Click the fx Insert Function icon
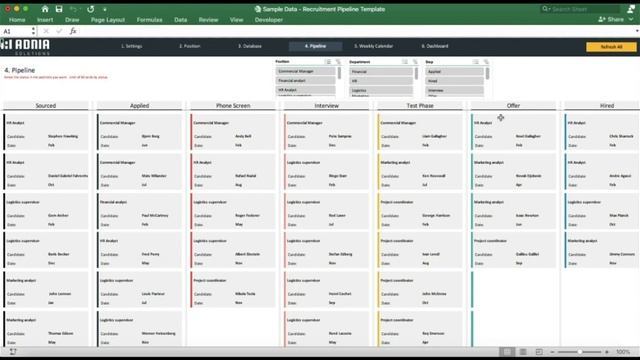 73,31
